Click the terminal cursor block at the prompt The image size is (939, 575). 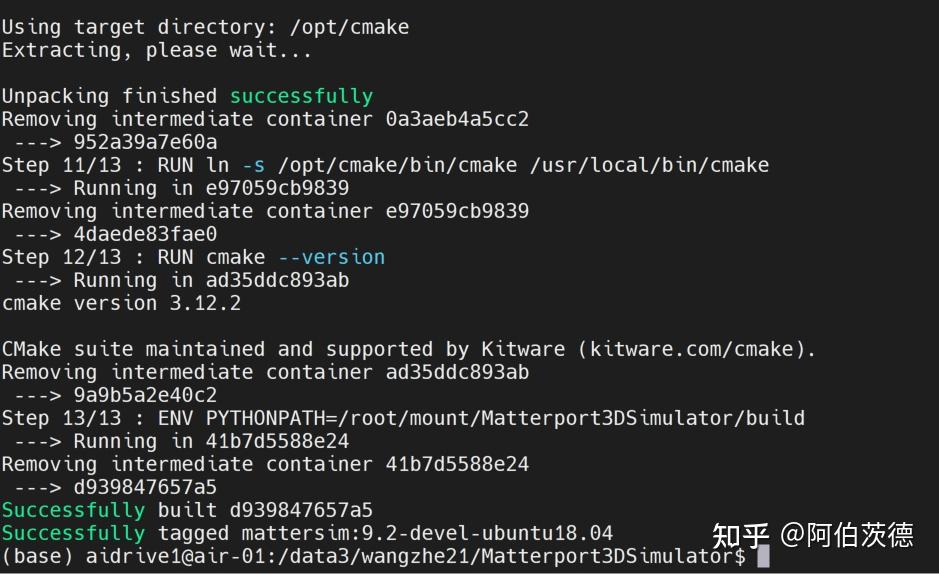pos(763,556)
